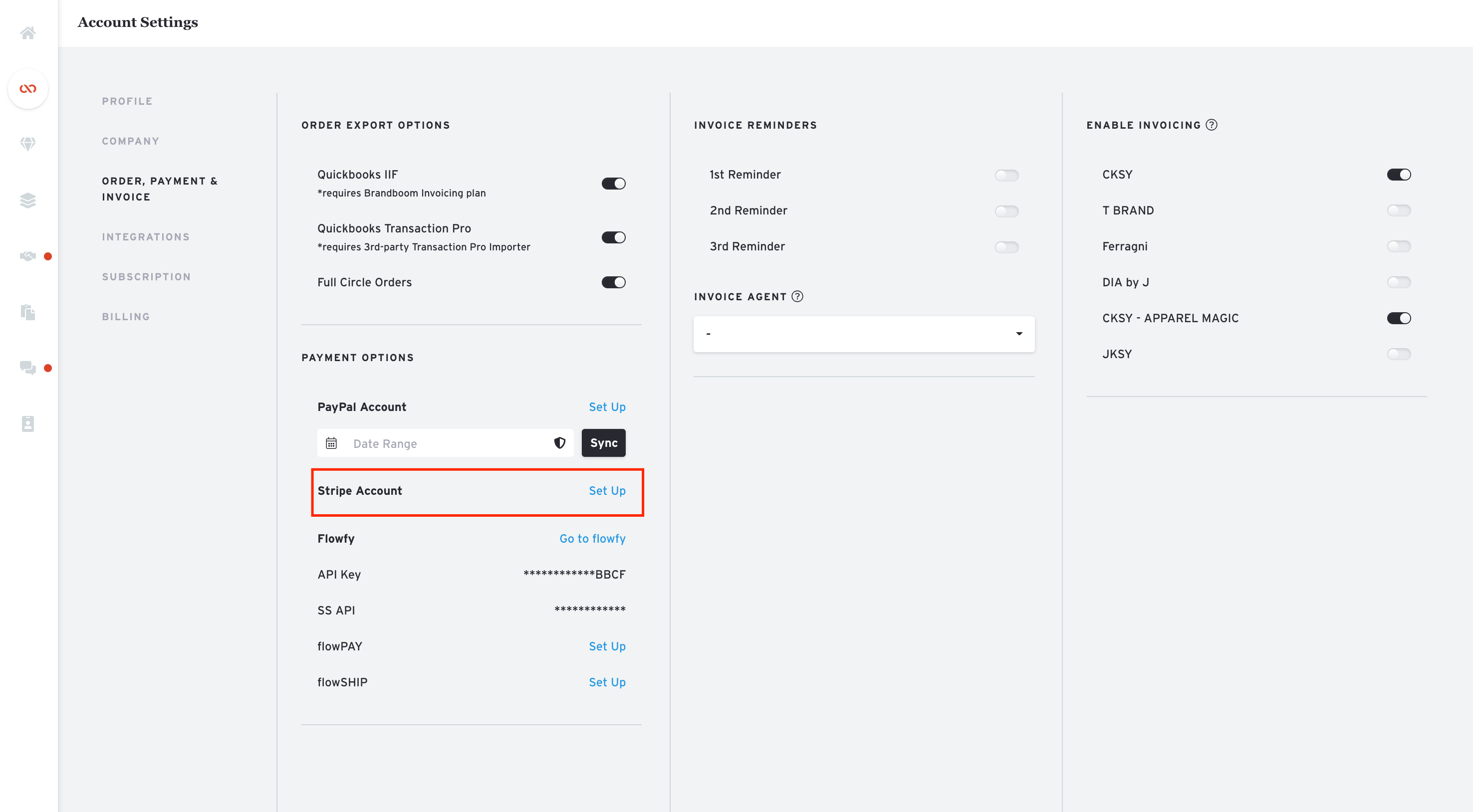Open the Go to flowfy link
Image resolution: width=1473 pixels, height=812 pixels.
[x=592, y=538]
